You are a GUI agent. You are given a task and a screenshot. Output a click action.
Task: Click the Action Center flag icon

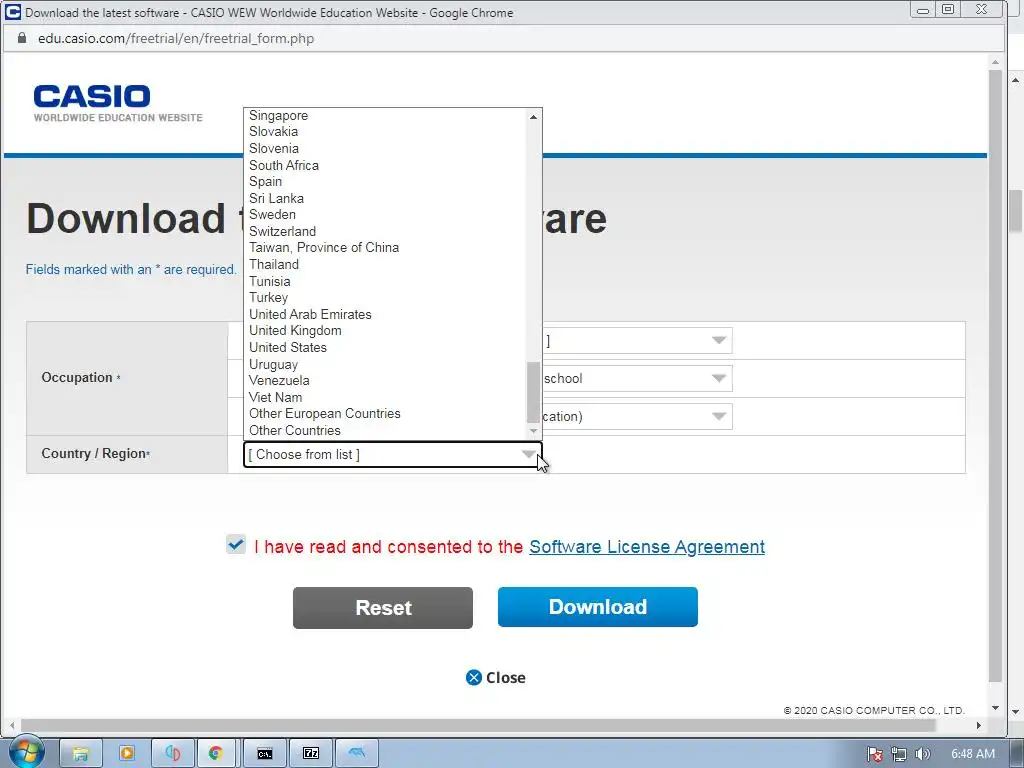click(874, 754)
